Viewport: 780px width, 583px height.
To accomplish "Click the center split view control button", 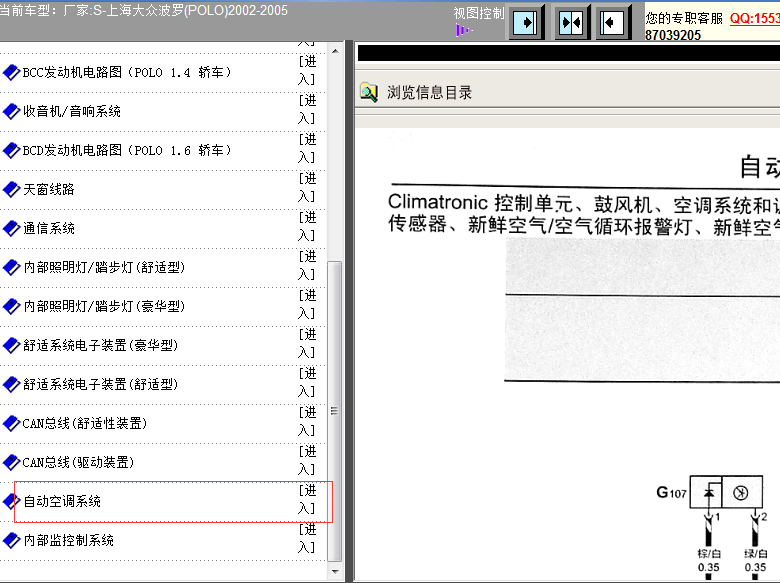I will pos(571,22).
